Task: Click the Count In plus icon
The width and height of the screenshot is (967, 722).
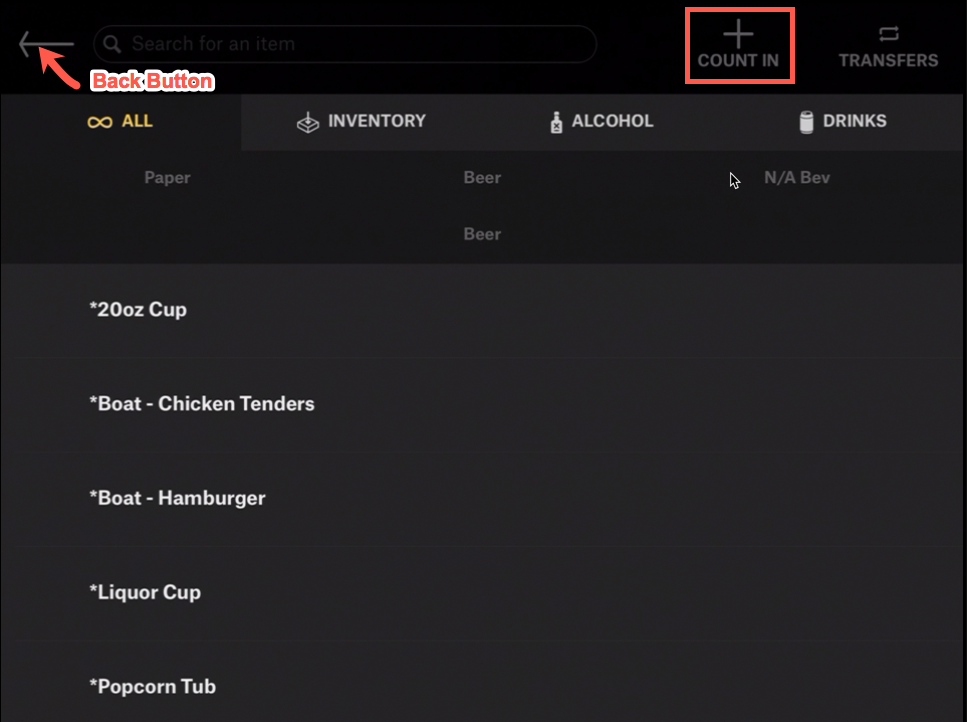Action: click(738, 35)
